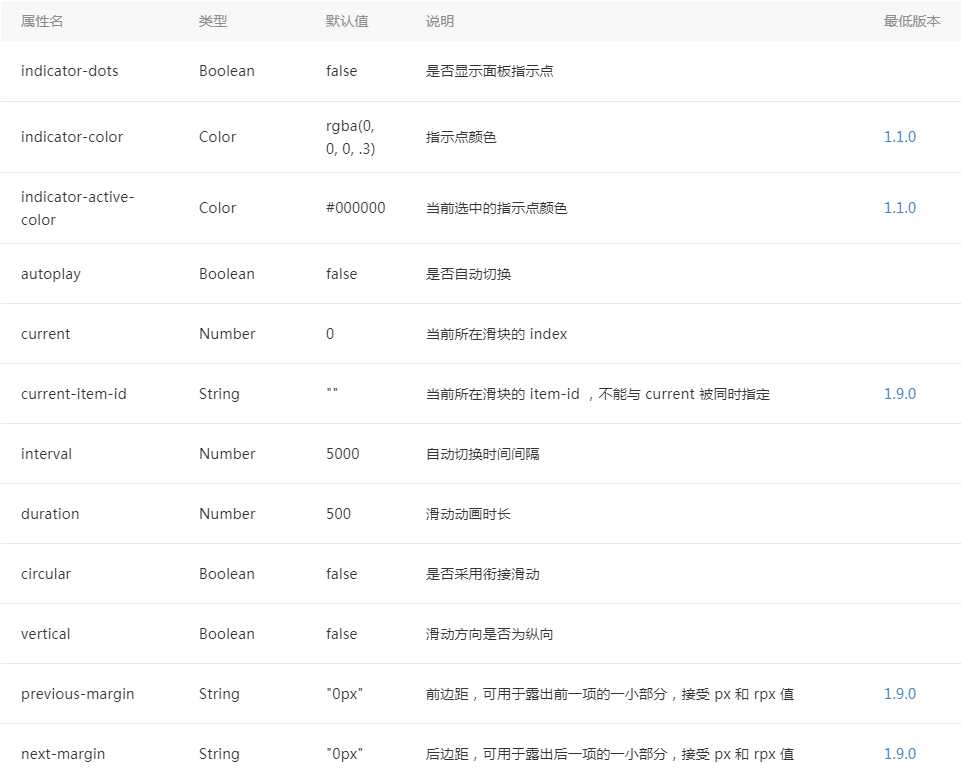Click the 5000 default value for interval

[x=343, y=454]
